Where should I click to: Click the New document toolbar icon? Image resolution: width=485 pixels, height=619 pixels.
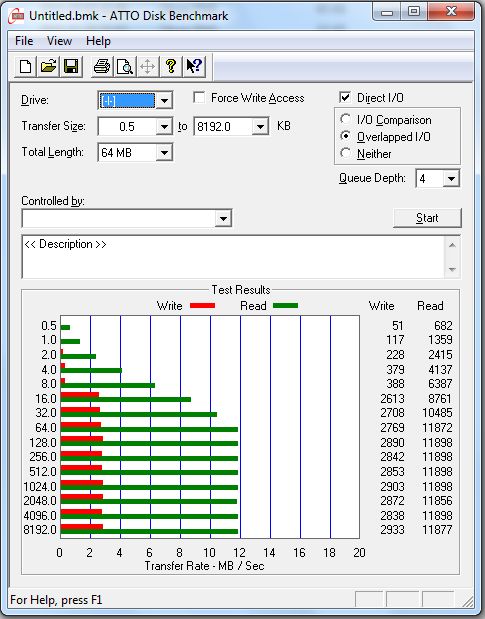26,66
